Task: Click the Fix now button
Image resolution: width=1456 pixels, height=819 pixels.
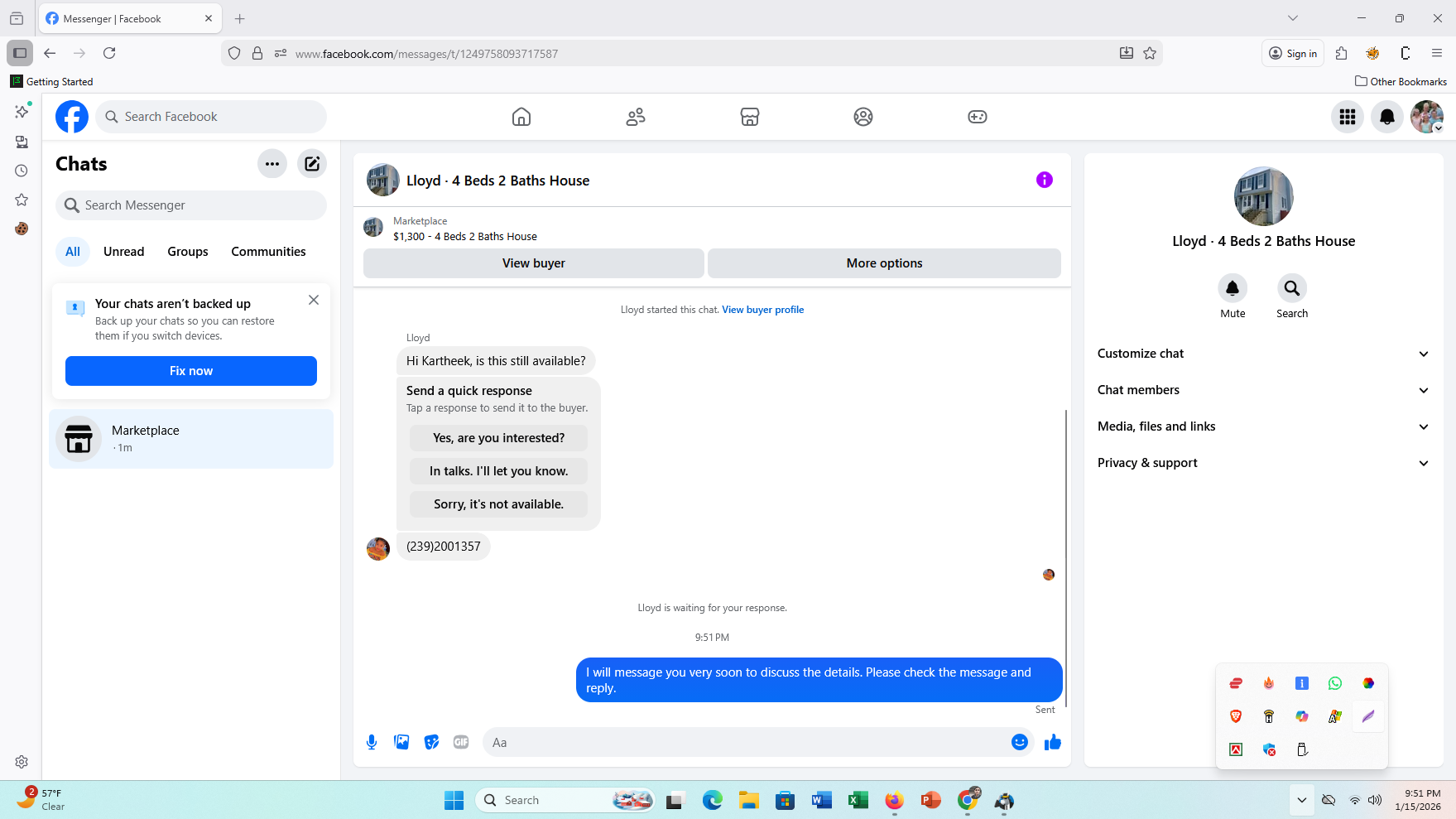Action: point(191,371)
